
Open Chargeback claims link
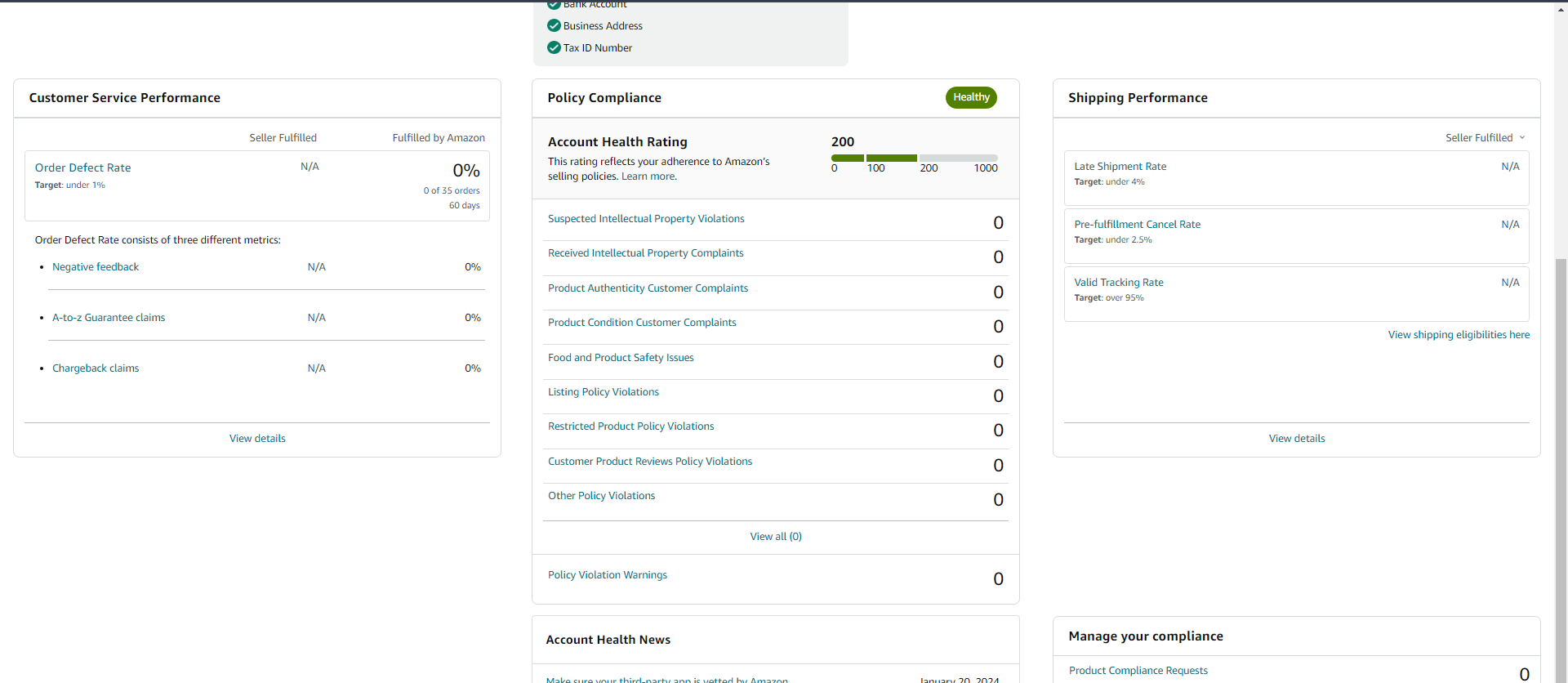[x=96, y=368]
